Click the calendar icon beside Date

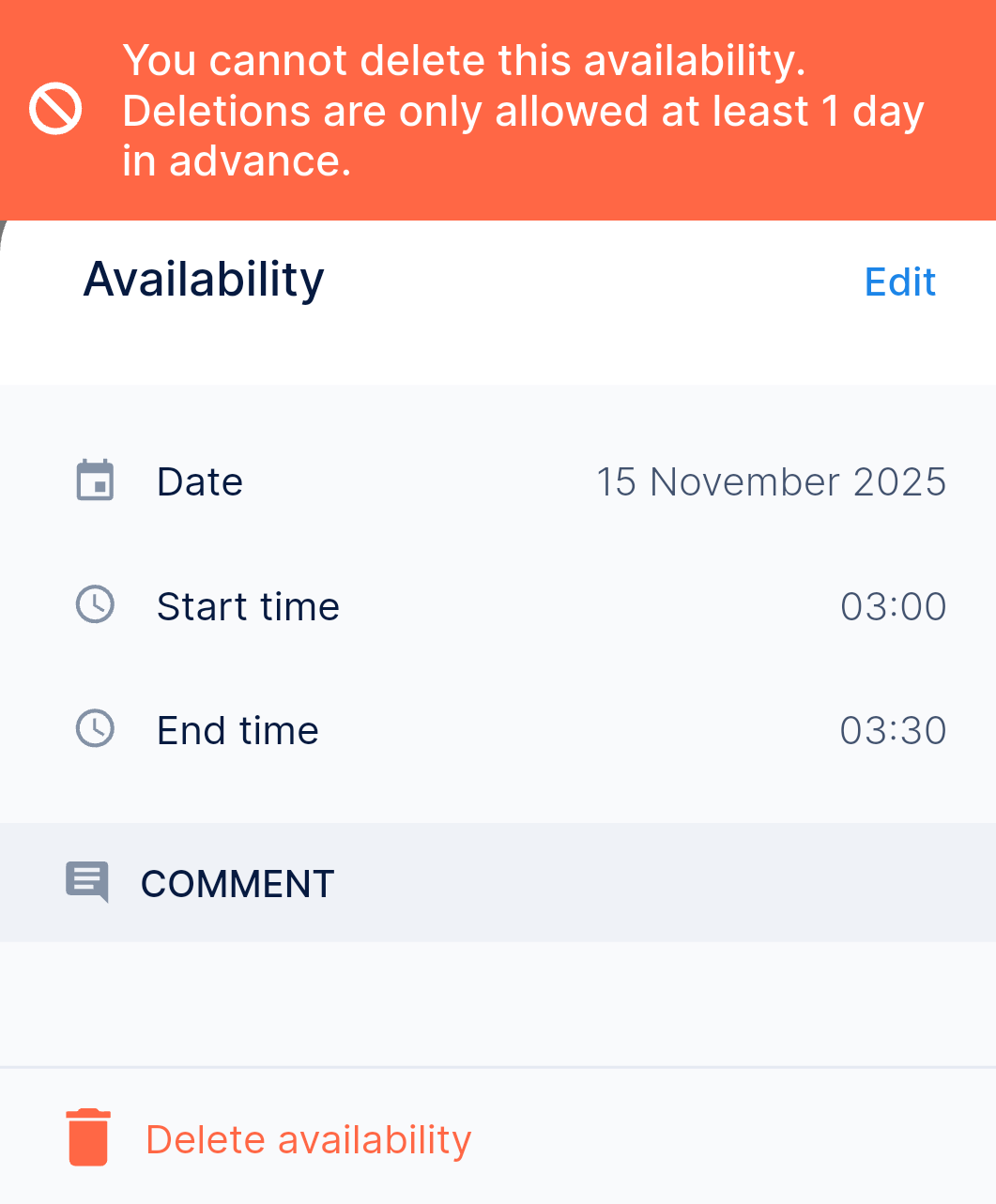point(95,480)
